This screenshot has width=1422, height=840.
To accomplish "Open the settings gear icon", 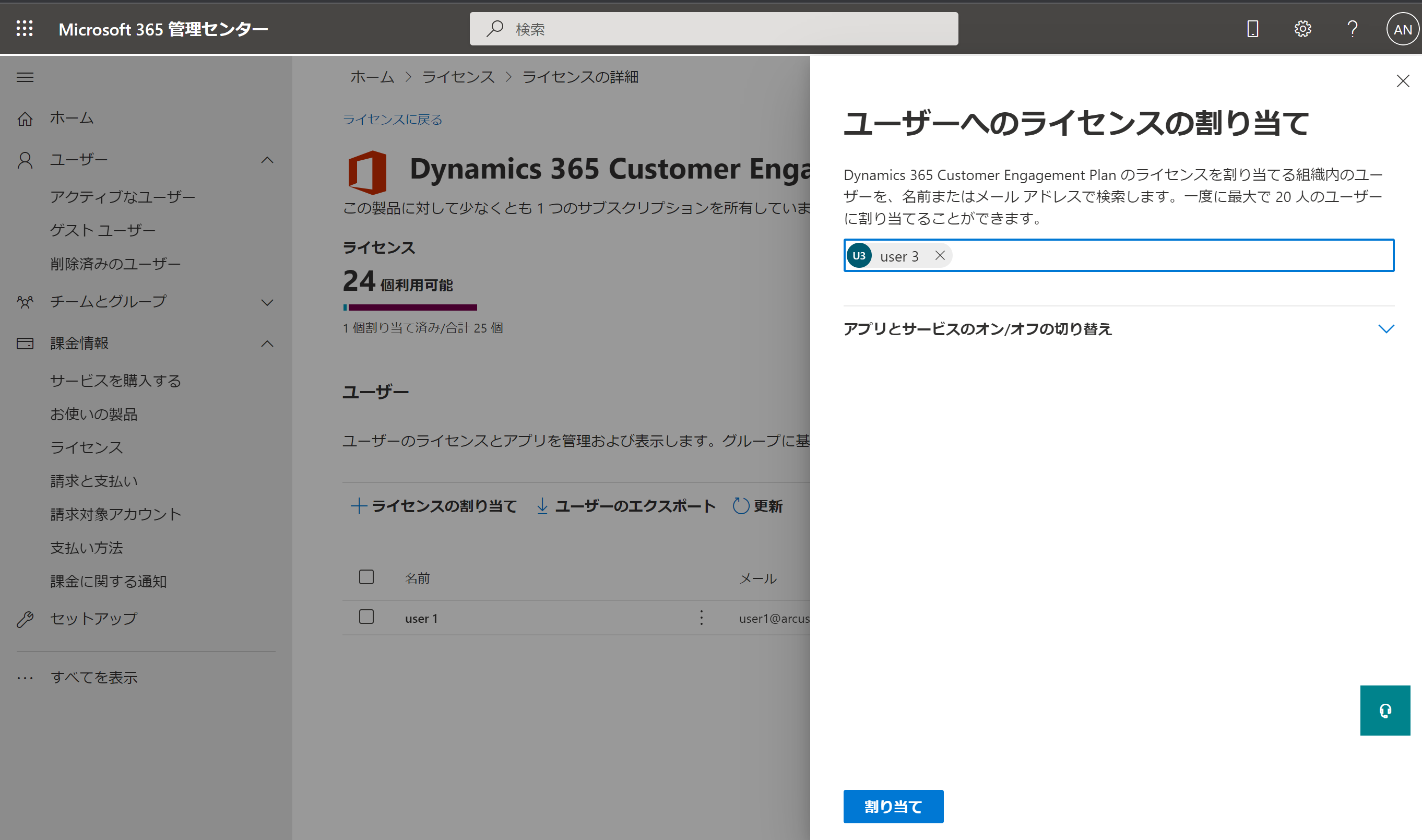I will tap(1302, 29).
